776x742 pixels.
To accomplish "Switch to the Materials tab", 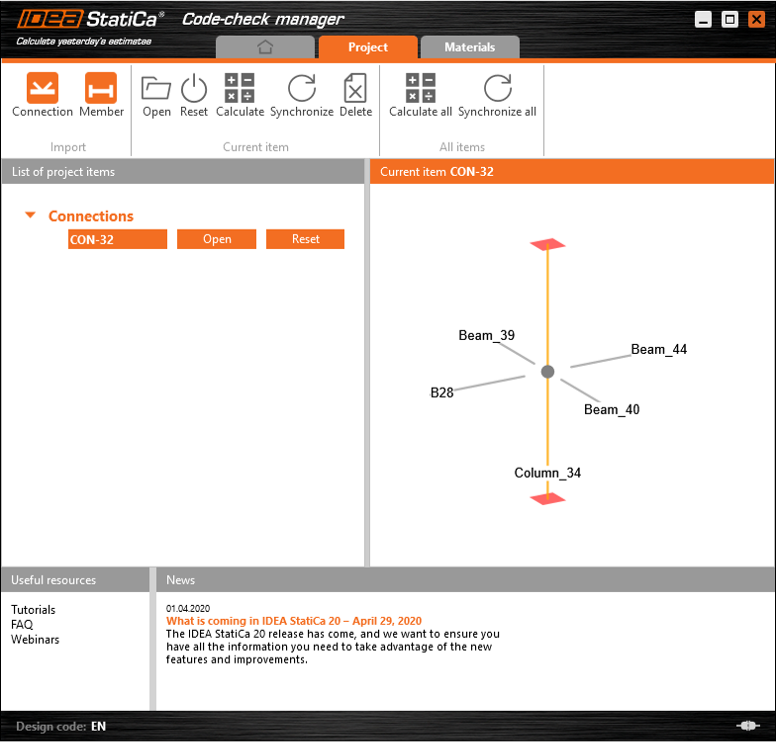I will (470, 47).
